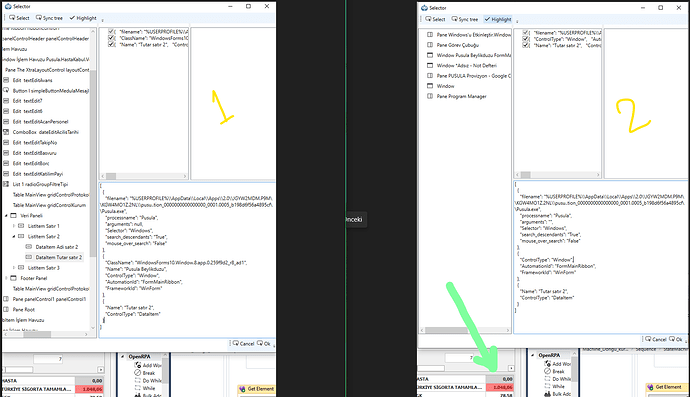The height and width of the screenshot is (397, 690).
Task: Uncheck the "ClassName" selector row checkbox
Action: (111, 38)
